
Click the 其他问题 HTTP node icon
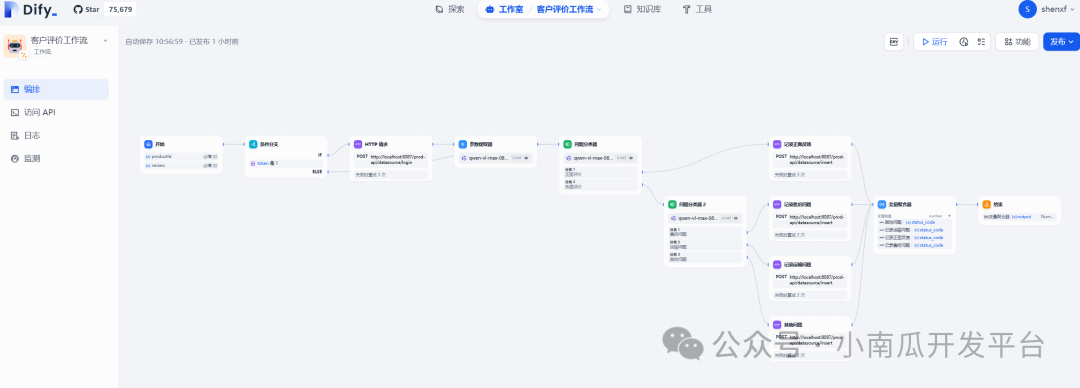[777, 324]
